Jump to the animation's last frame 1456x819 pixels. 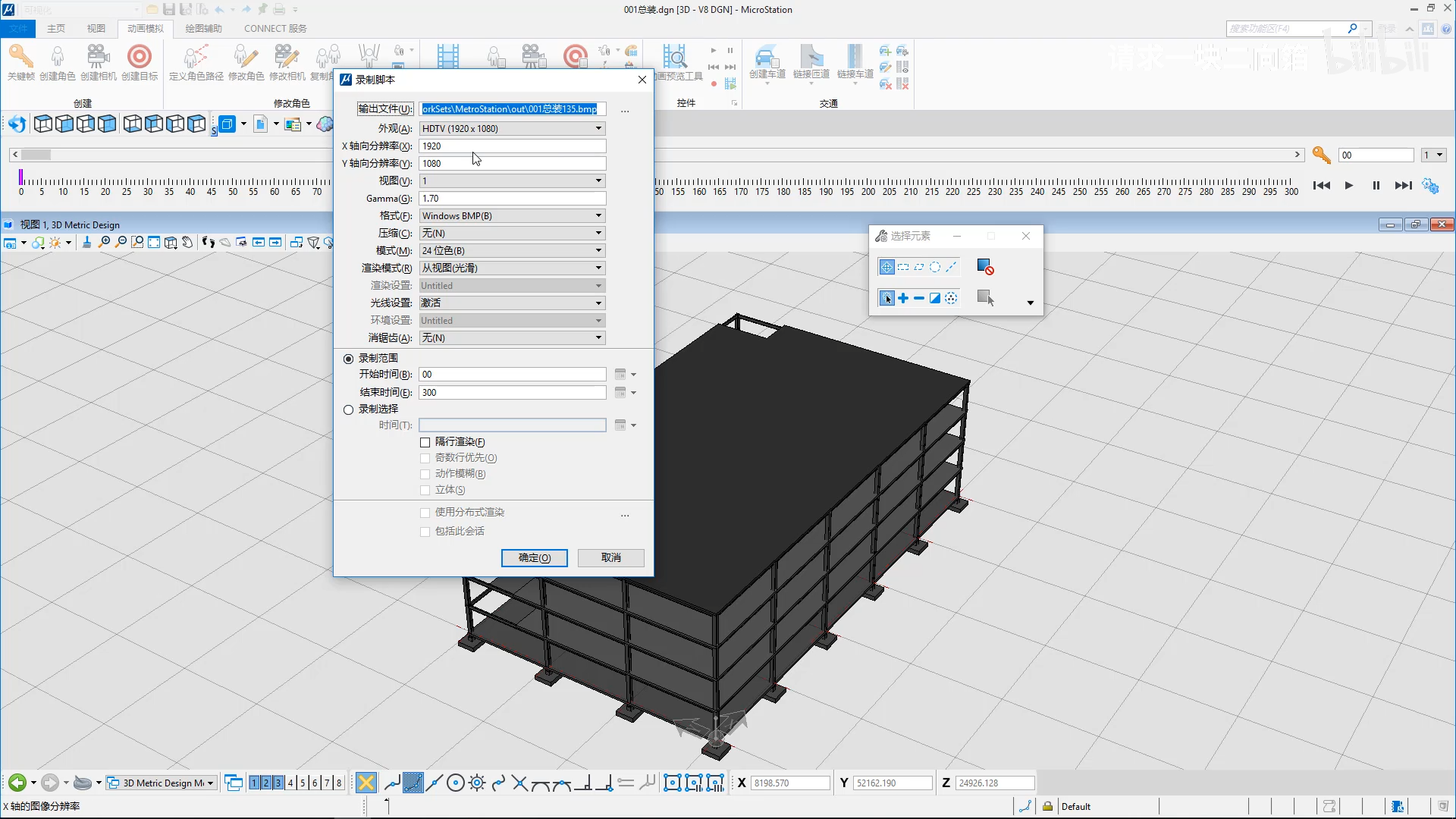[x=1403, y=186]
